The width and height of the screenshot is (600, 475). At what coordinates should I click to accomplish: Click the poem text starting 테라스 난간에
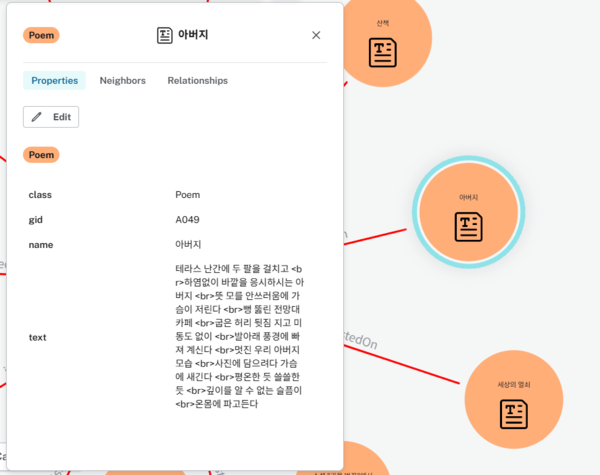pyautogui.click(x=240, y=336)
